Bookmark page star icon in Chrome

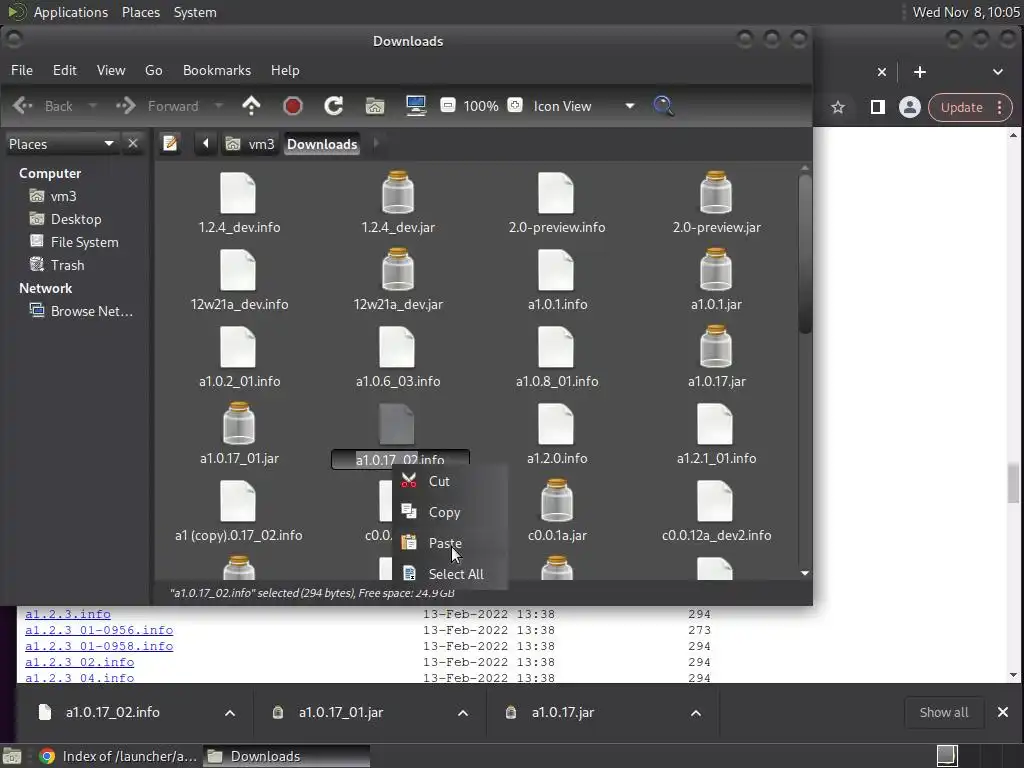pos(838,107)
